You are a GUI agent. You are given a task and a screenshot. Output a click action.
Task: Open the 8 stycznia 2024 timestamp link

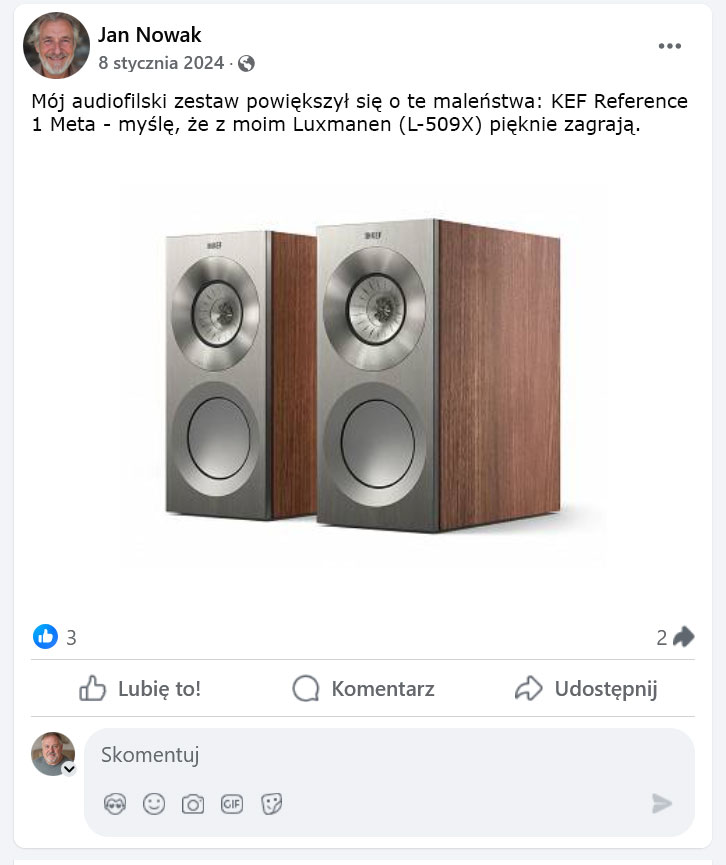[x=161, y=63]
